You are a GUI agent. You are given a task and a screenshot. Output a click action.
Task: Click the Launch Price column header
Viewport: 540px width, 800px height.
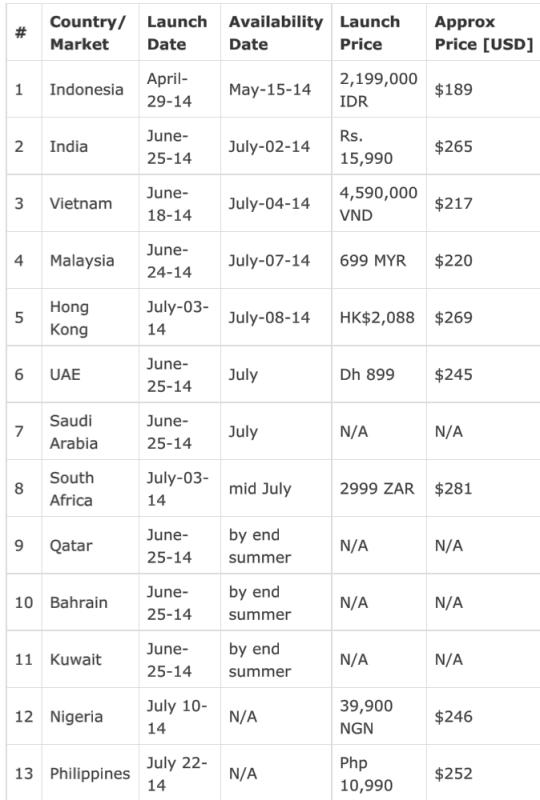370,33
